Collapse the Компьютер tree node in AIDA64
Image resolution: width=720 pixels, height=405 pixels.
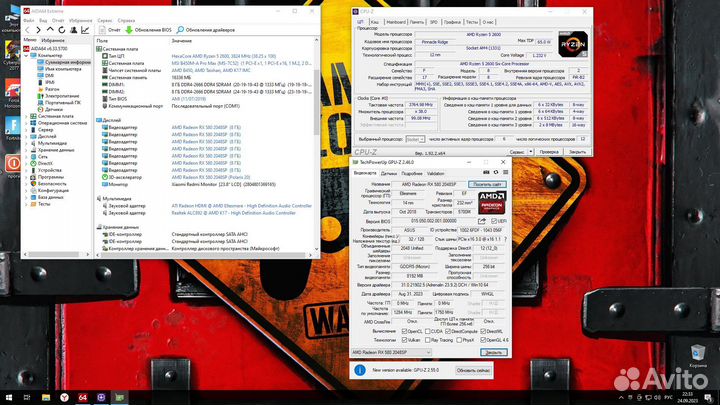tap(26, 55)
